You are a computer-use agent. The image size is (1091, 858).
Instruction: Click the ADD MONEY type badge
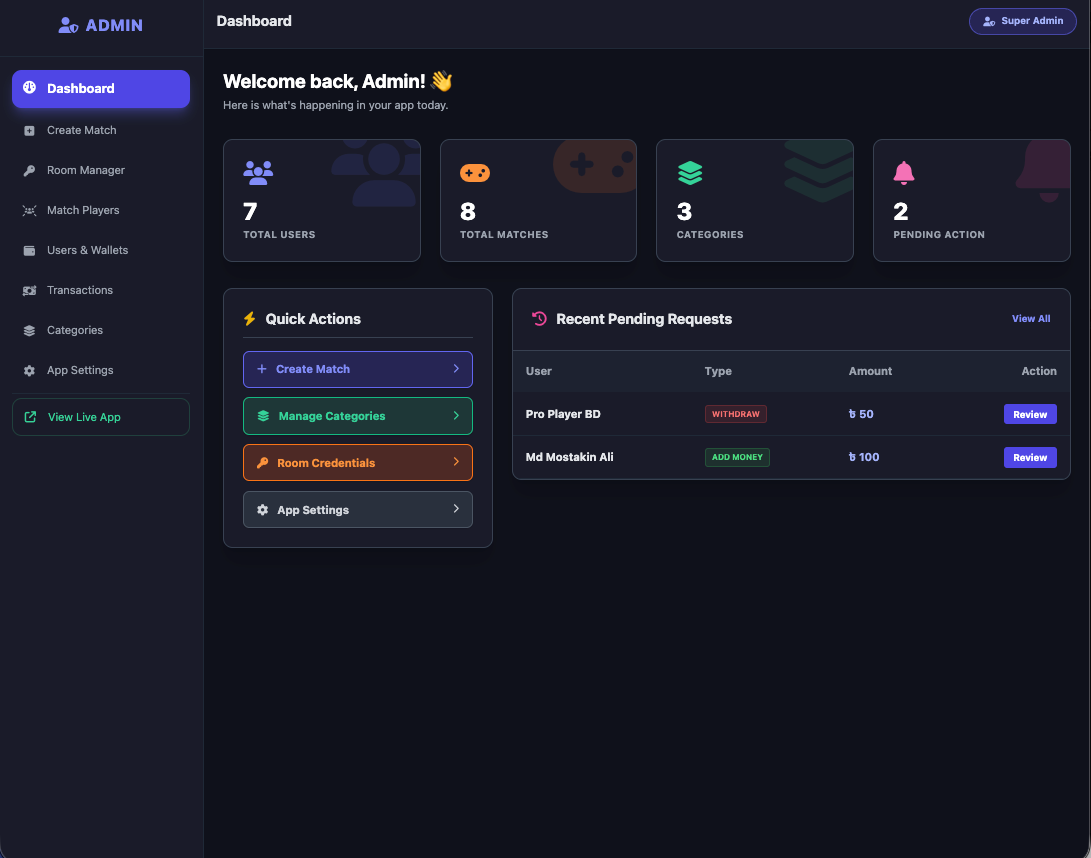[737, 457]
